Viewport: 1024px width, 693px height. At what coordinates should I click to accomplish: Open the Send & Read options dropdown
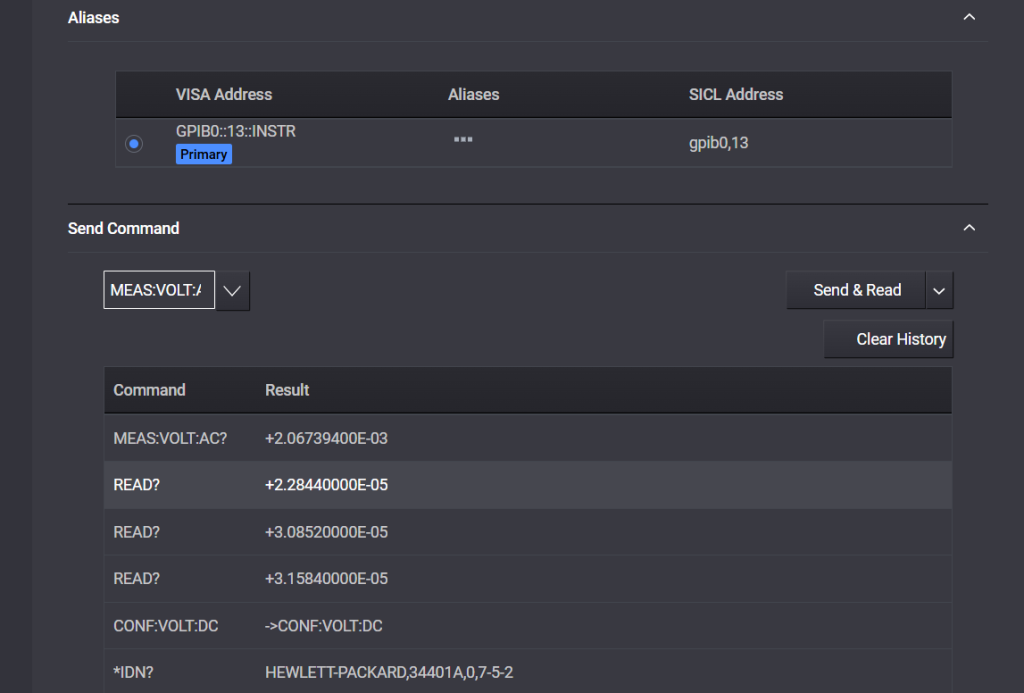pyautogui.click(x=939, y=291)
